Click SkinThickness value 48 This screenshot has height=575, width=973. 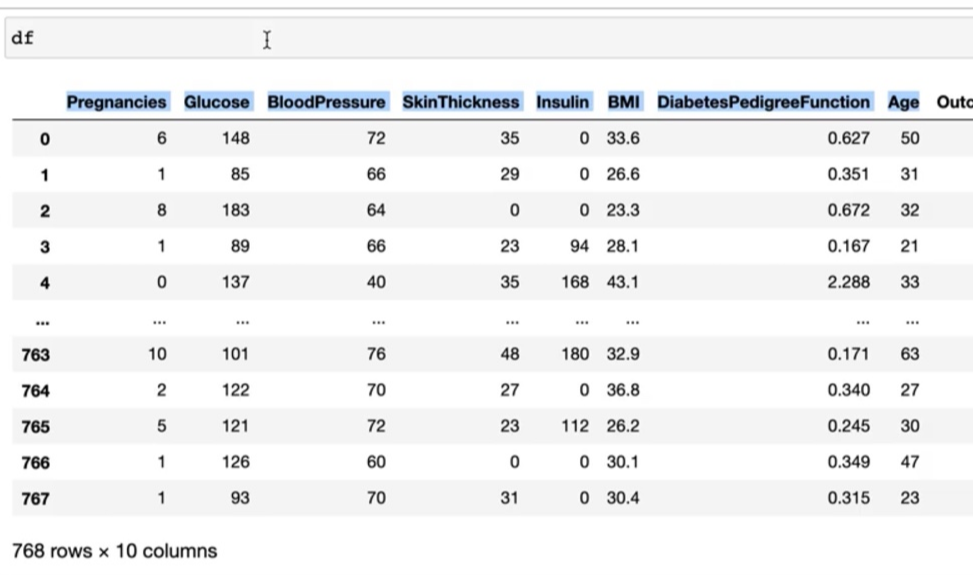509,354
